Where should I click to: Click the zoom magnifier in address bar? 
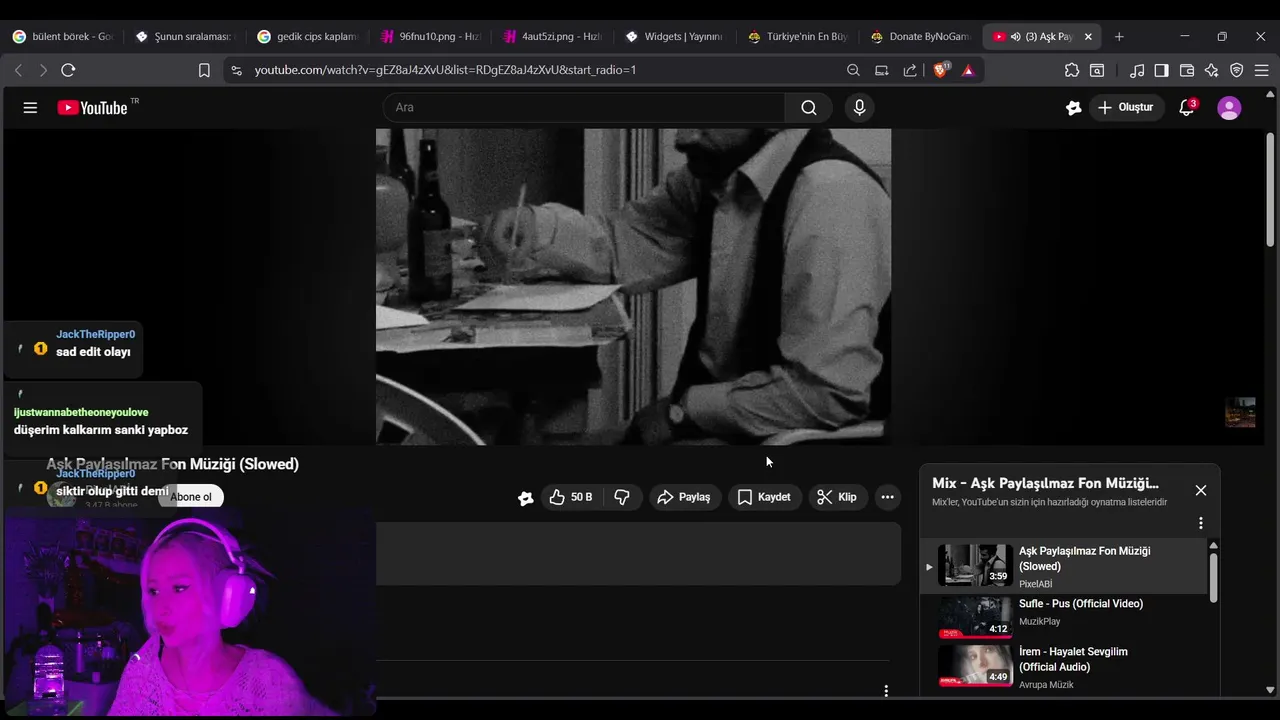tap(853, 70)
